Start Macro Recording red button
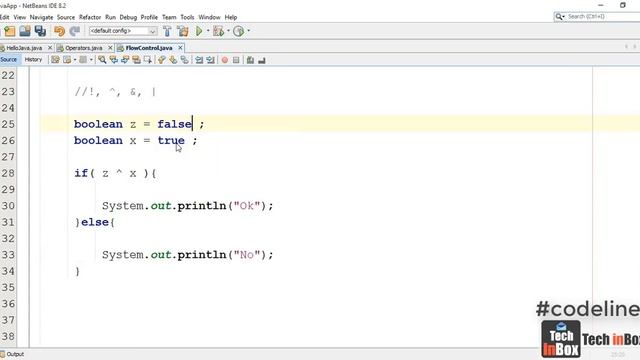Image resolution: width=640 pixels, height=360 pixels. point(224,60)
